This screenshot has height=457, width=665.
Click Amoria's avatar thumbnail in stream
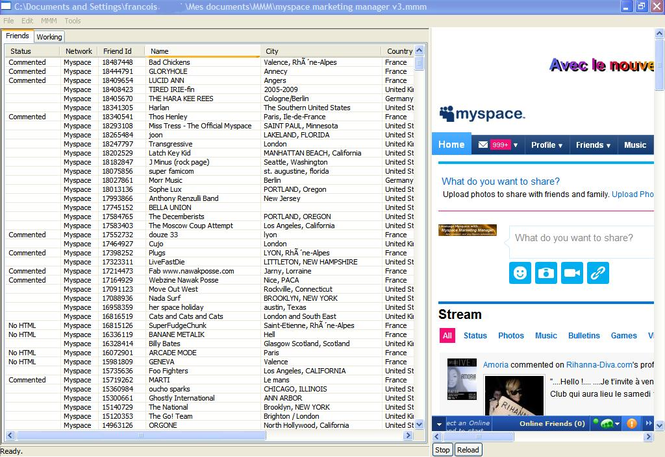[x=462, y=379]
